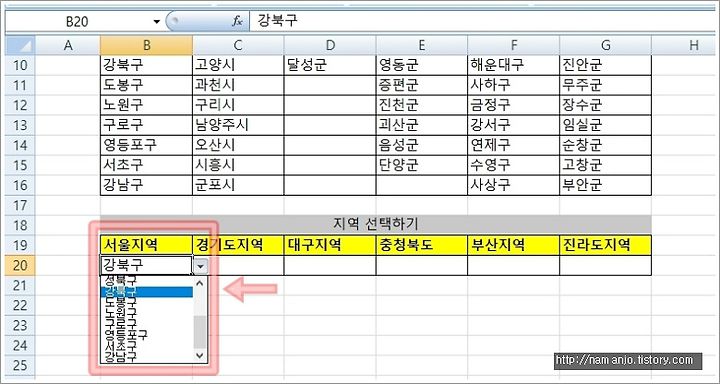The width and height of the screenshot is (720, 384).
Task: Select cell 진안군
Action: [606, 65]
